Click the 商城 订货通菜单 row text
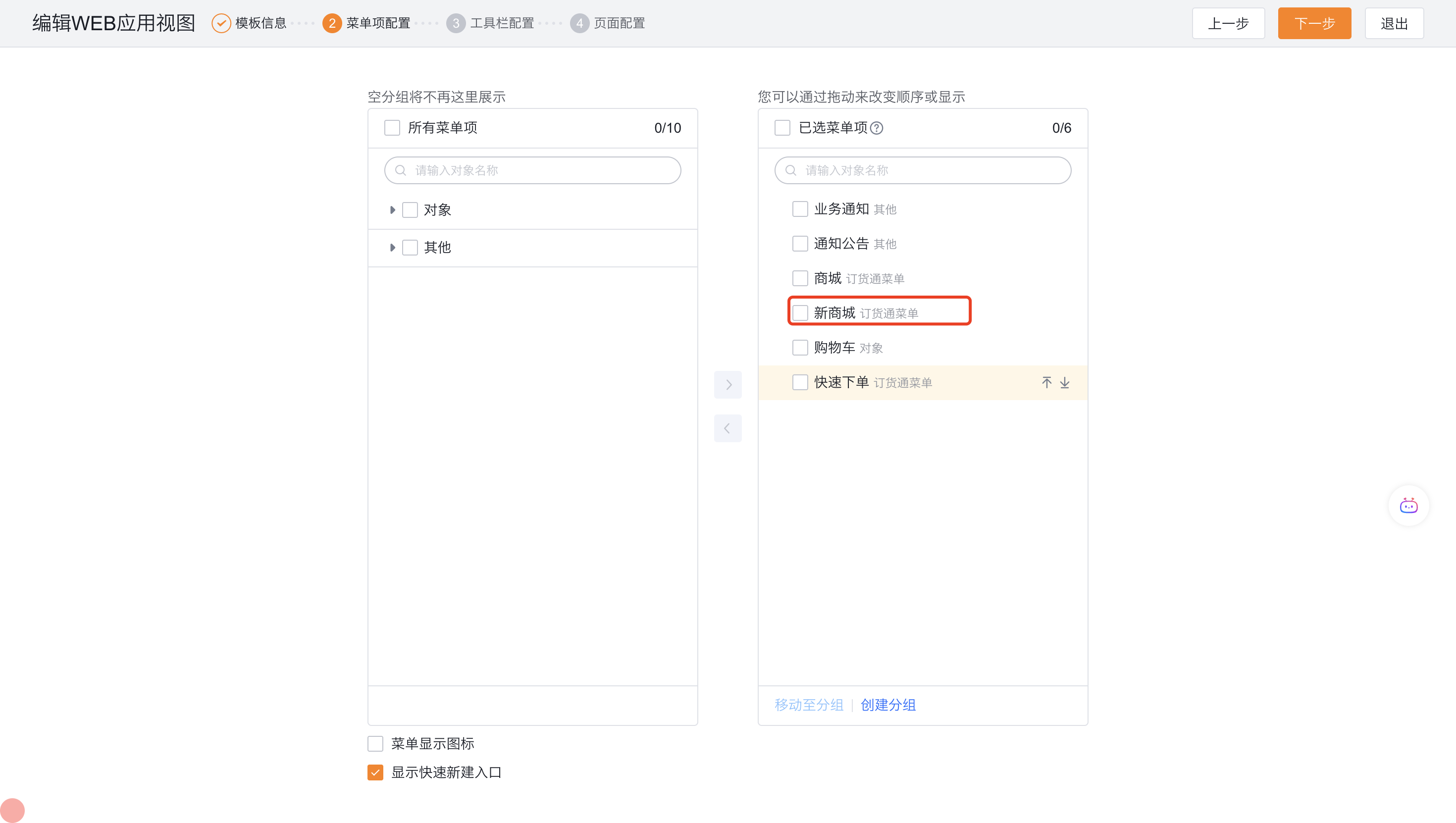 coord(859,278)
